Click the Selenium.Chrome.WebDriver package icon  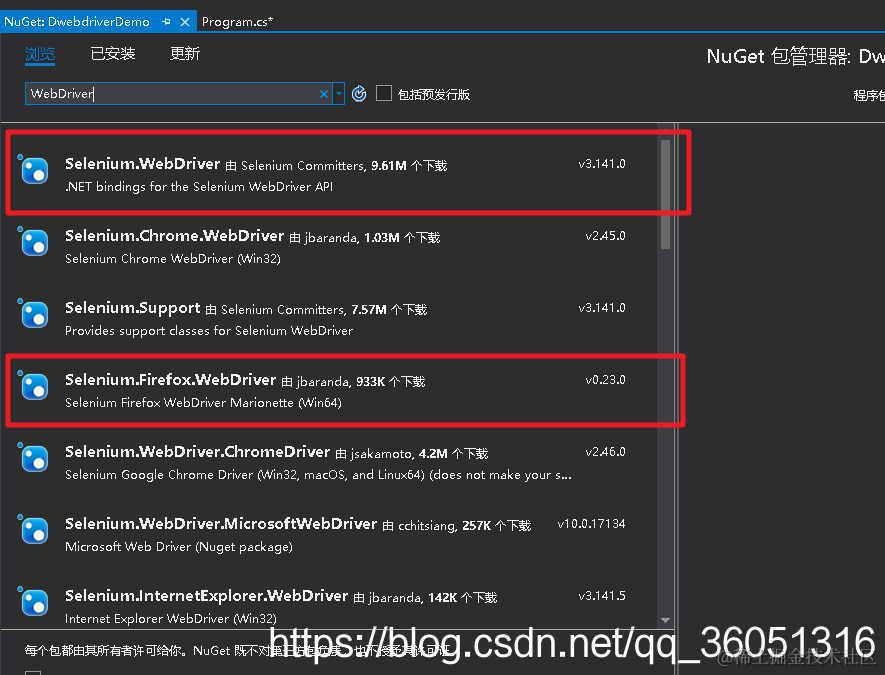[x=34, y=243]
